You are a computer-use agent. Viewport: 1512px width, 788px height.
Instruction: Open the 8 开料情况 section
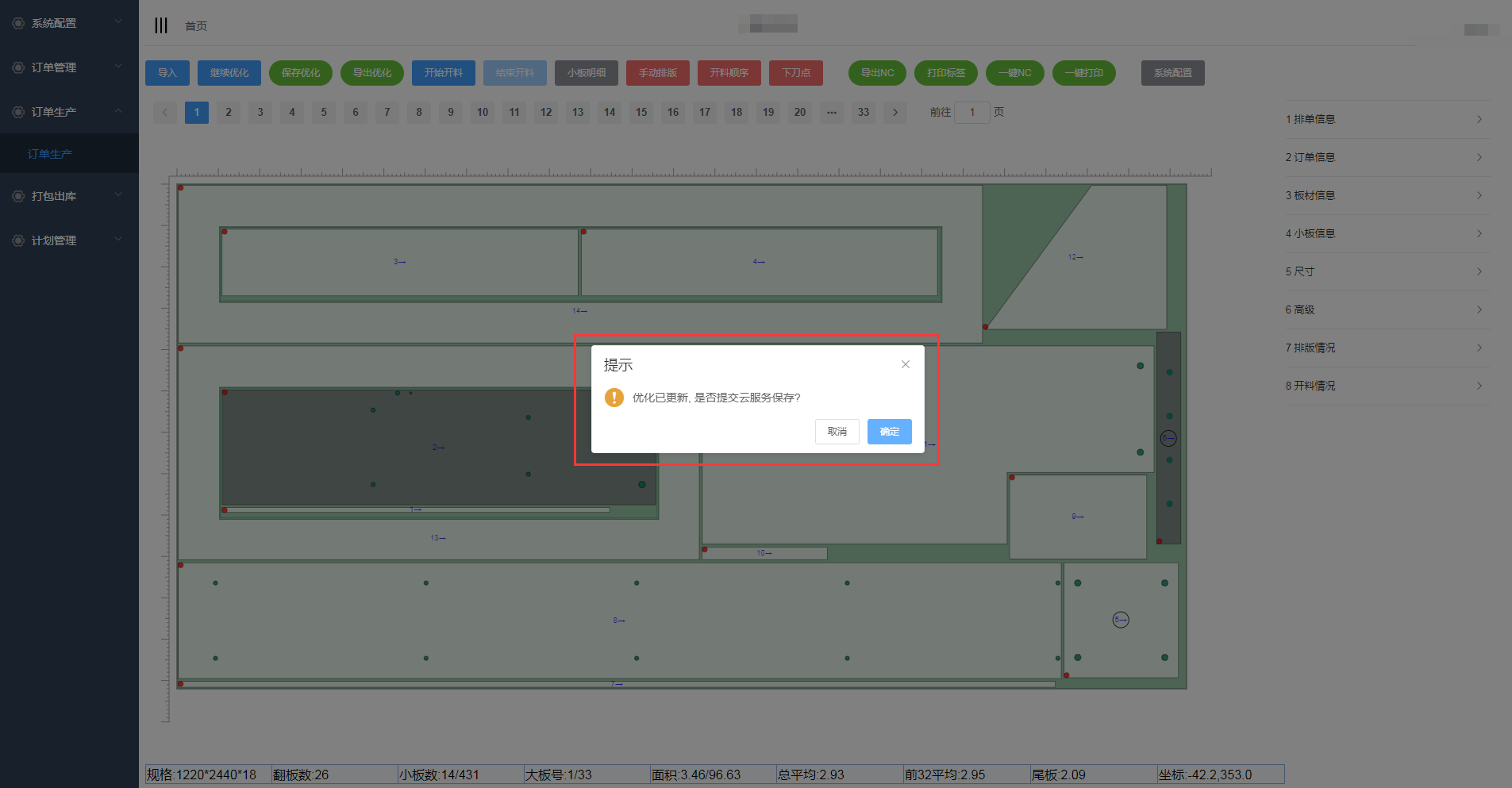(x=1387, y=386)
